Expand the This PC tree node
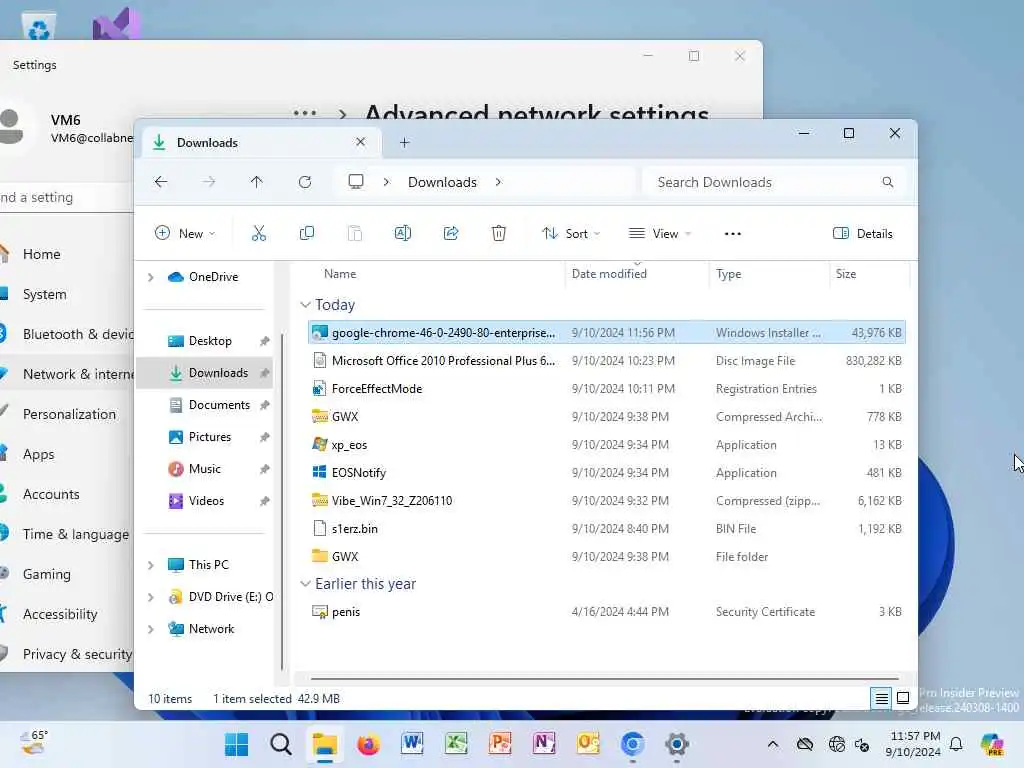Image resolution: width=1024 pixels, height=768 pixels. 151,565
